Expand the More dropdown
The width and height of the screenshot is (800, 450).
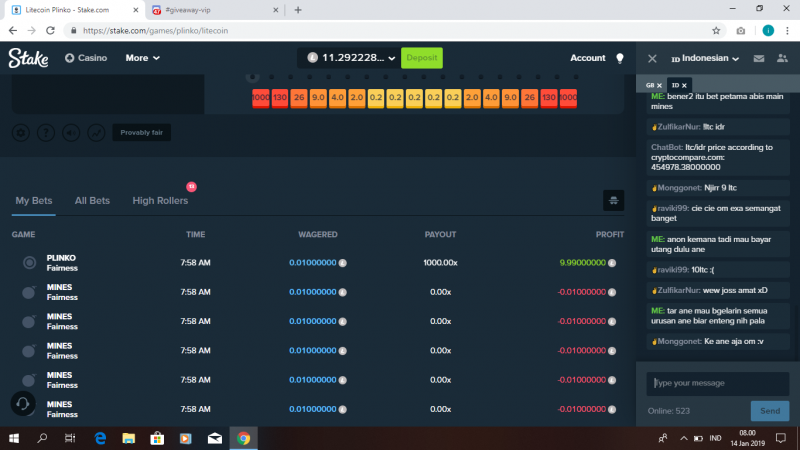(142, 58)
